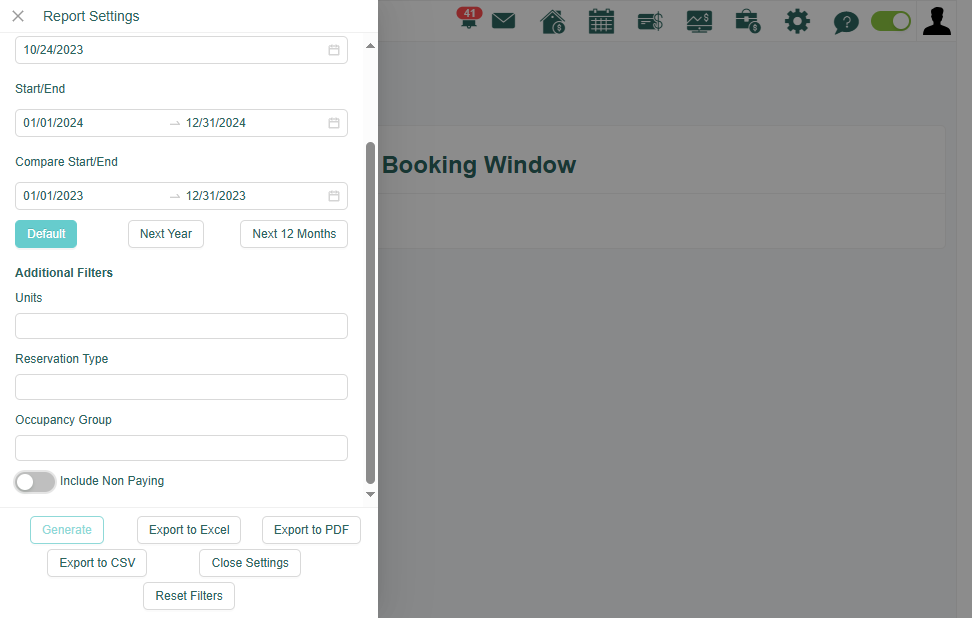Click Export to Excel
972x618 pixels.
click(189, 530)
